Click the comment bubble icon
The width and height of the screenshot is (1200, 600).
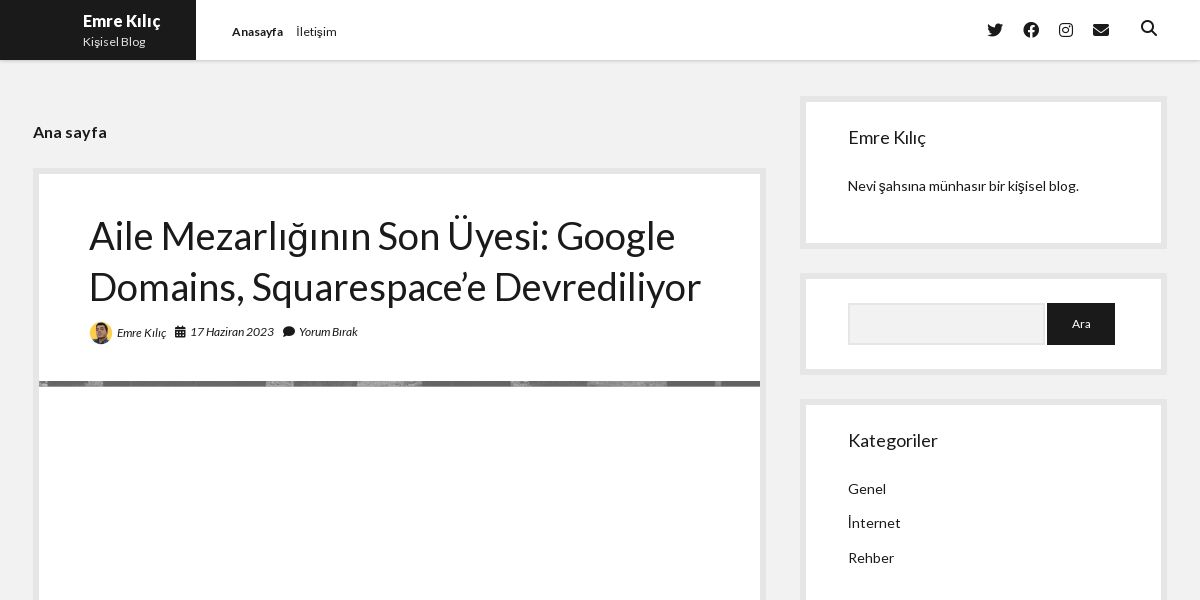pos(289,332)
